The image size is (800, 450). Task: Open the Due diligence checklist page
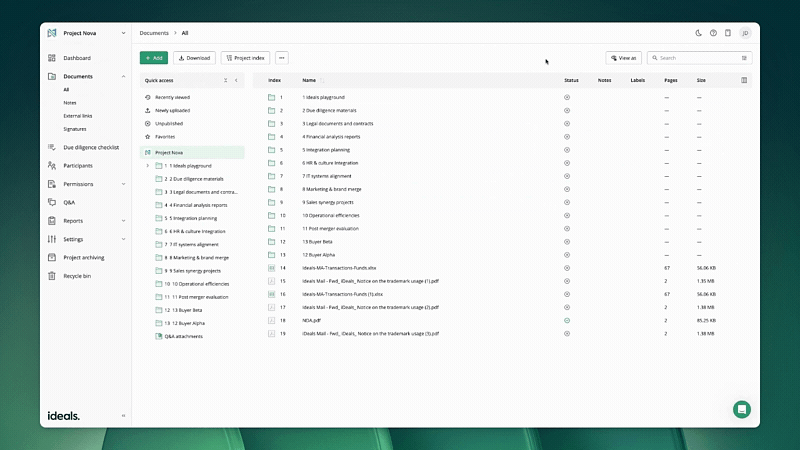coord(90,147)
